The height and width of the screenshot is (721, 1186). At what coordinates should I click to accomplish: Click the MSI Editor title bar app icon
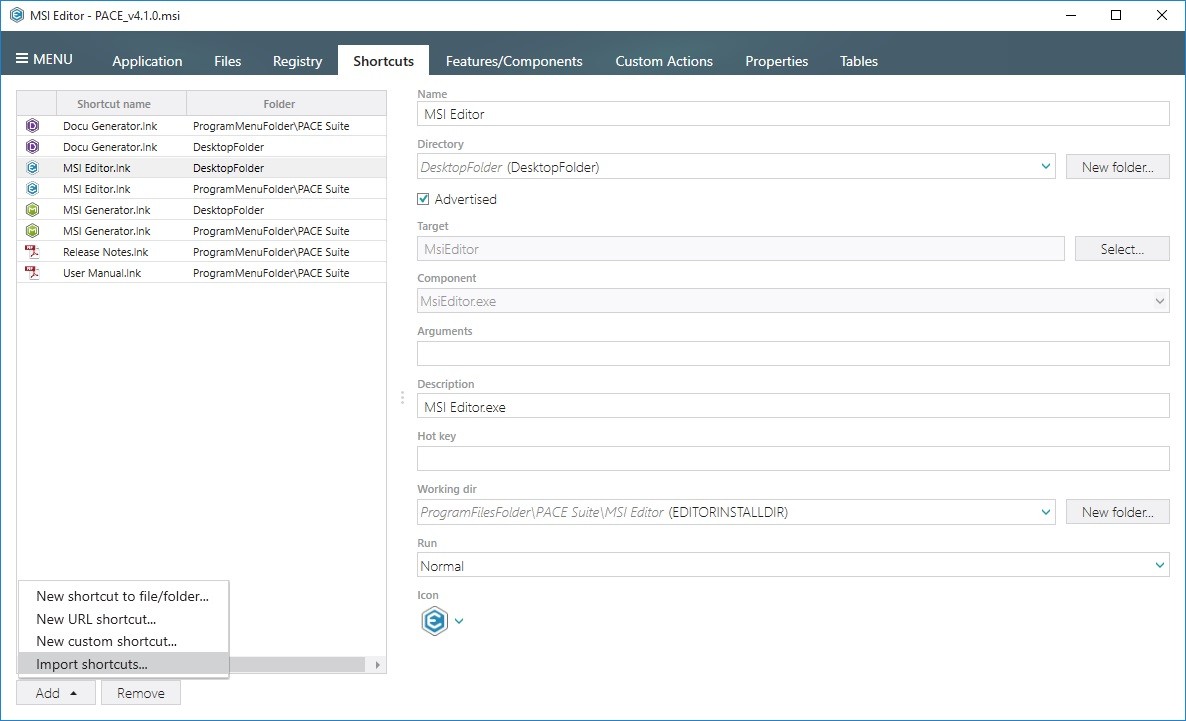point(17,15)
